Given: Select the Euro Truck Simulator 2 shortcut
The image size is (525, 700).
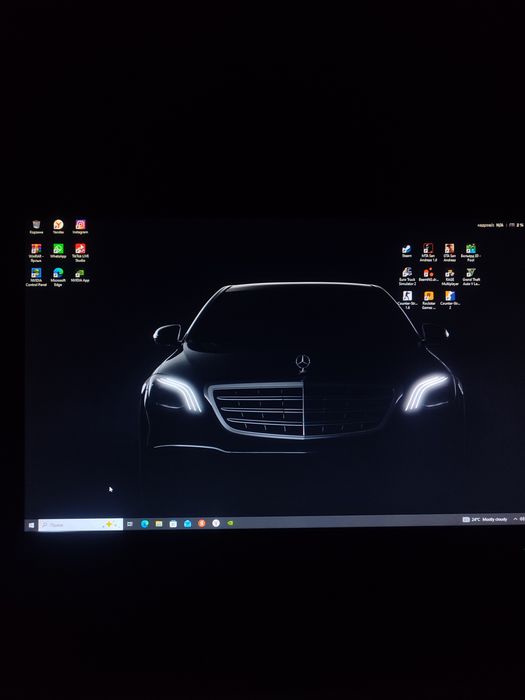Looking at the screenshot, I should (x=407, y=276).
